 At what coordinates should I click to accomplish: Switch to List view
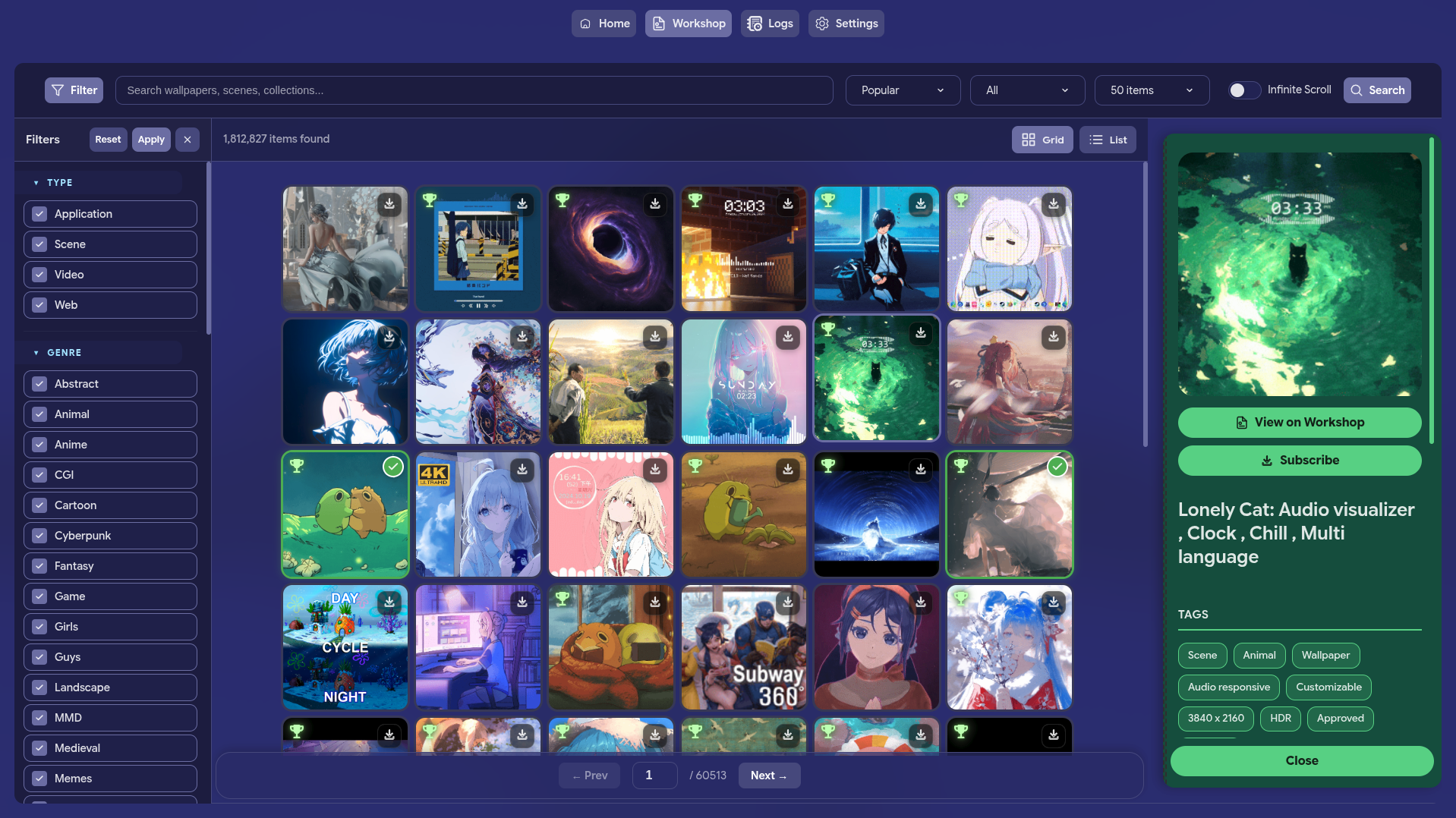pos(1108,140)
